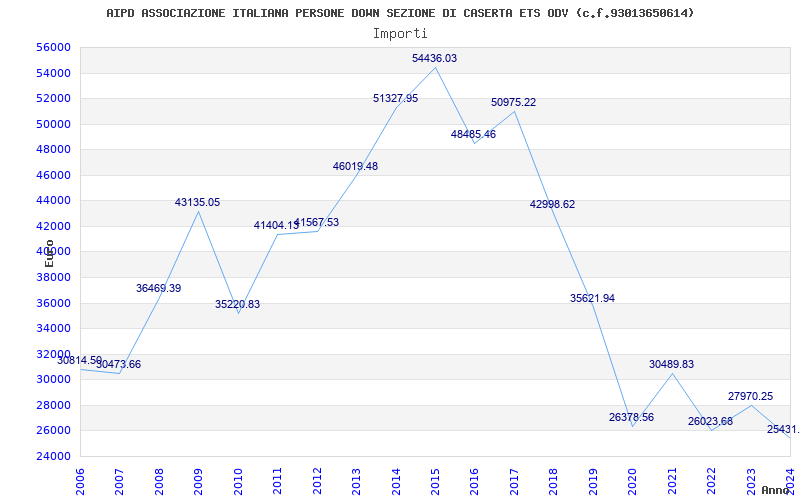Image resolution: width=800 pixels, height=500 pixels.
Task: Select the 26000 y-axis tick label
Action: tap(53, 431)
